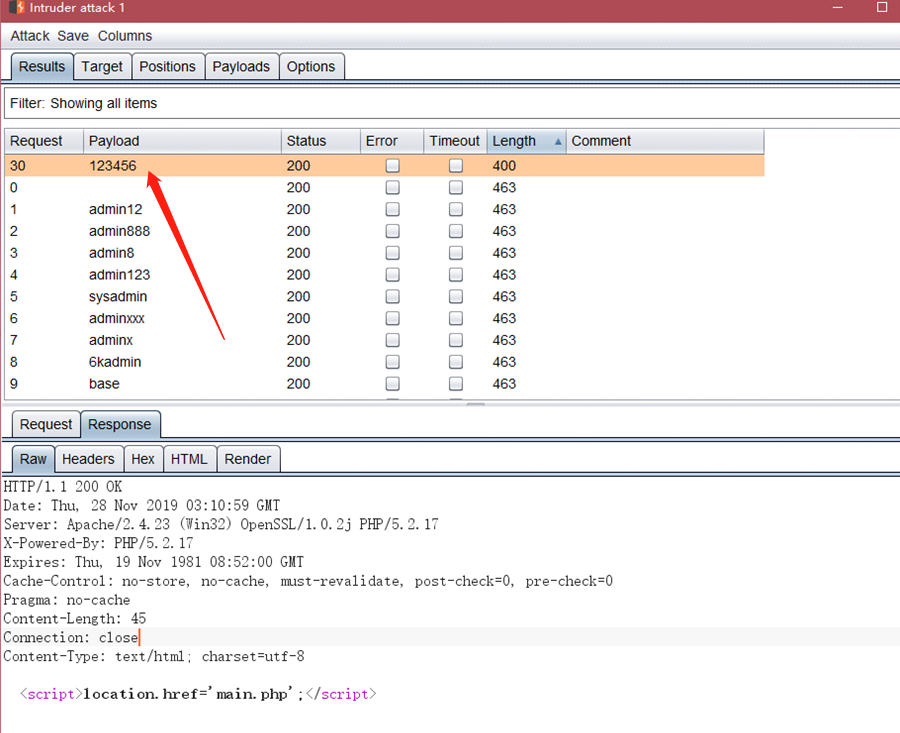Switch to Hex response view
This screenshot has width=900, height=733.
(143, 459)
